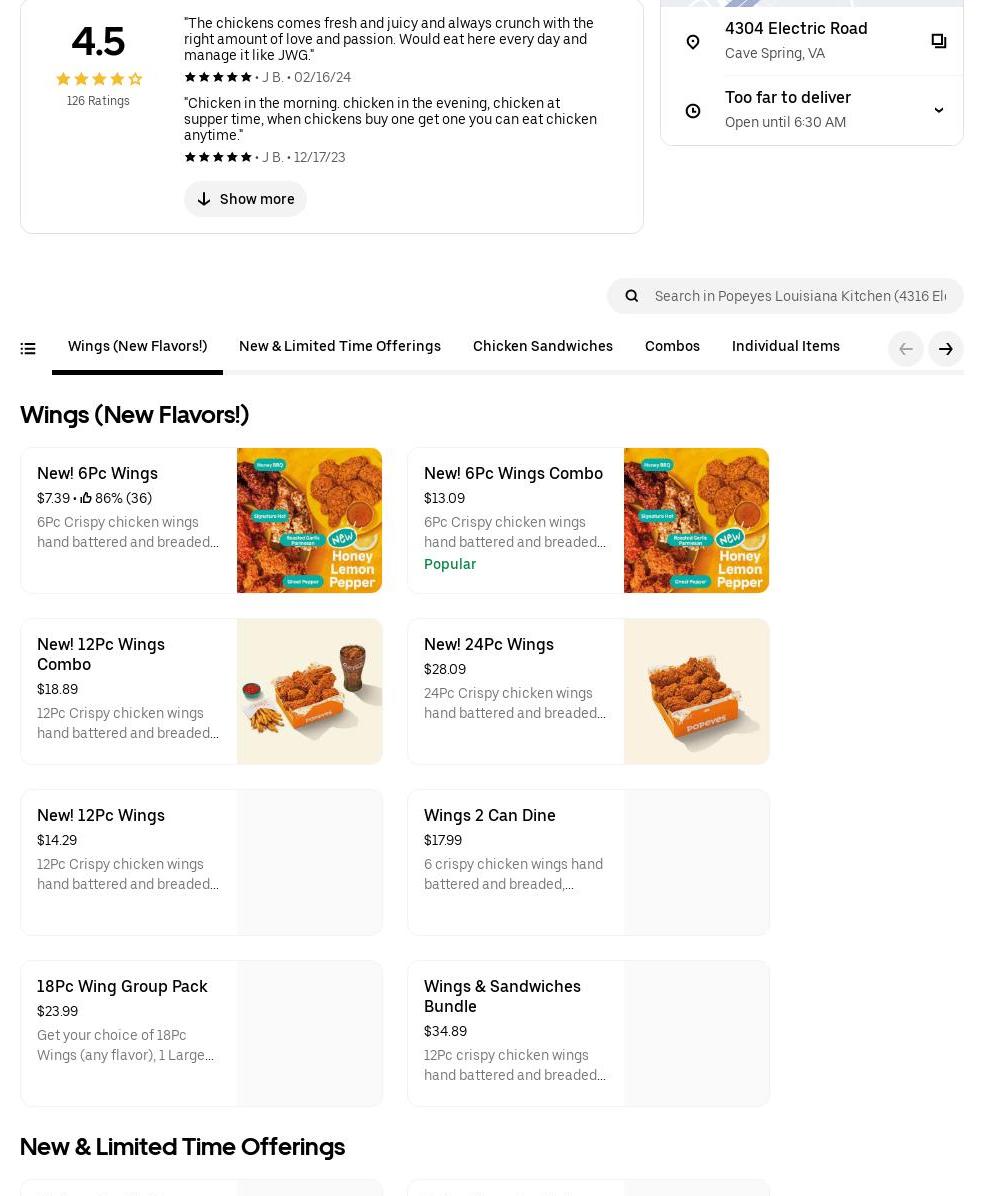Click the copy address icon

coord(938,41)
